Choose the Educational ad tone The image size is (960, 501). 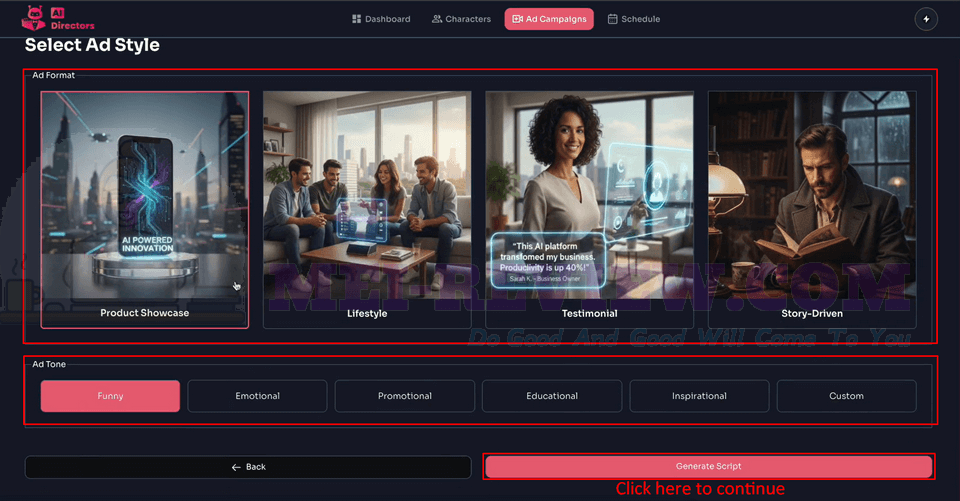[552, 396]
